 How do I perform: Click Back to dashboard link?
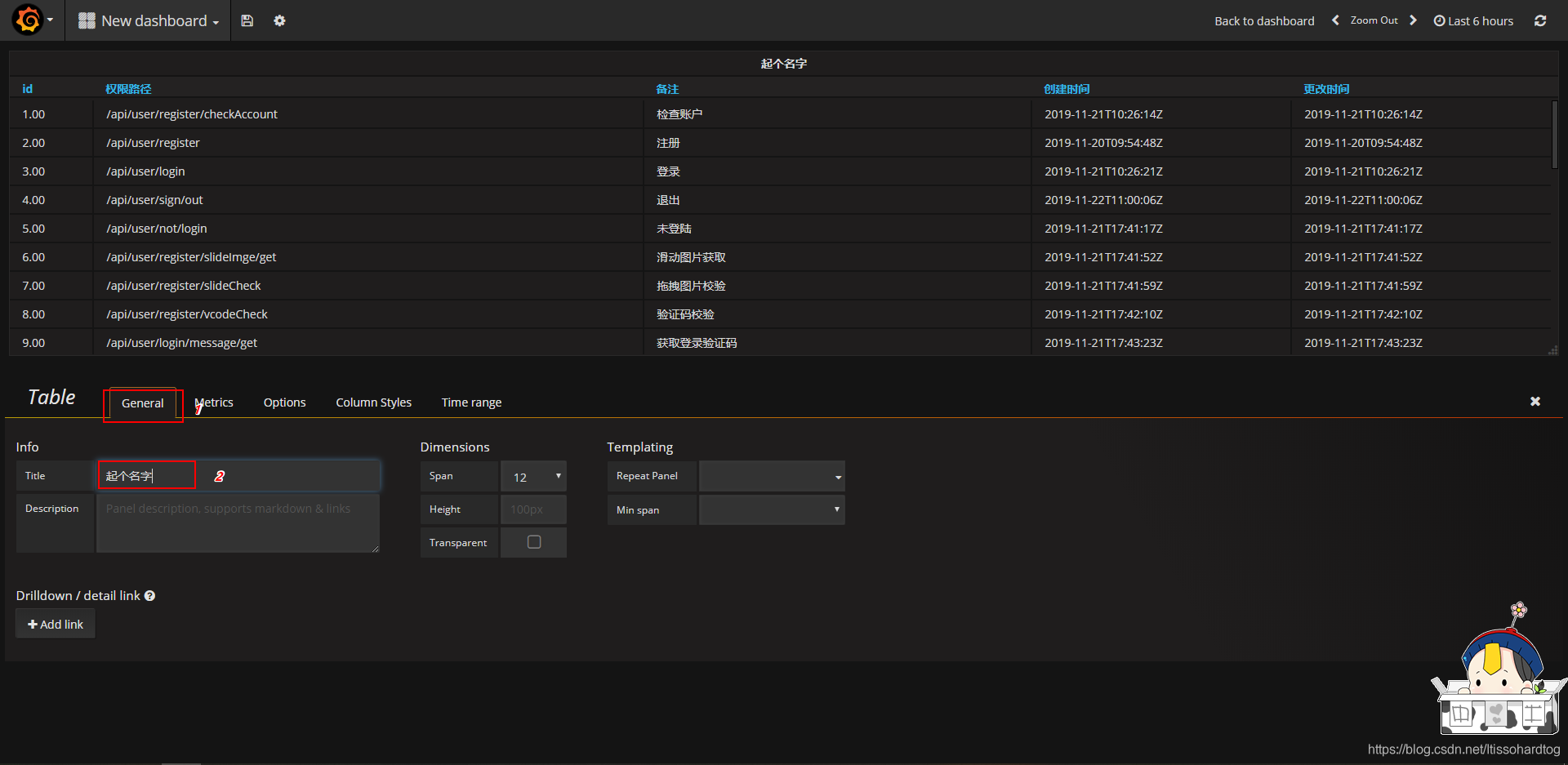coord(1264,21)
